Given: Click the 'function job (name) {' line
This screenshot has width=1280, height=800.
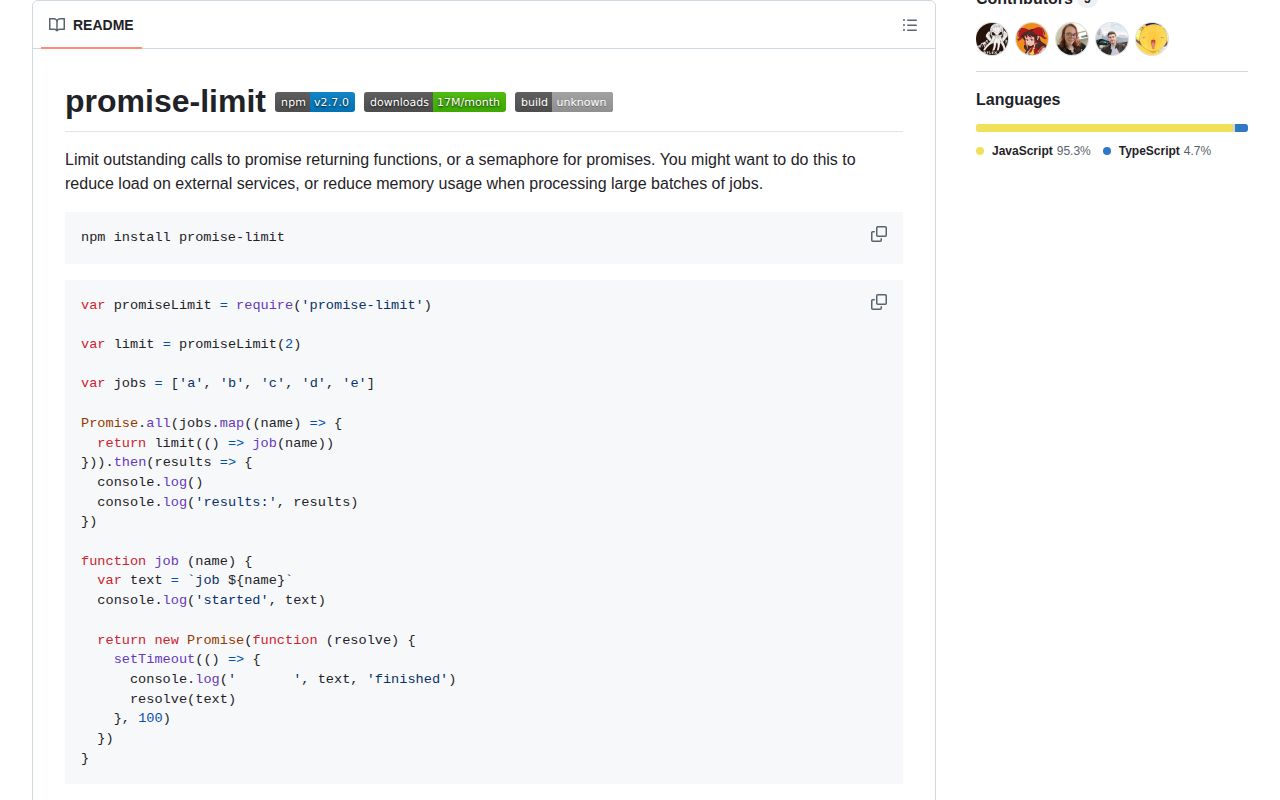Looking at the screenshot, I should 167,561.
